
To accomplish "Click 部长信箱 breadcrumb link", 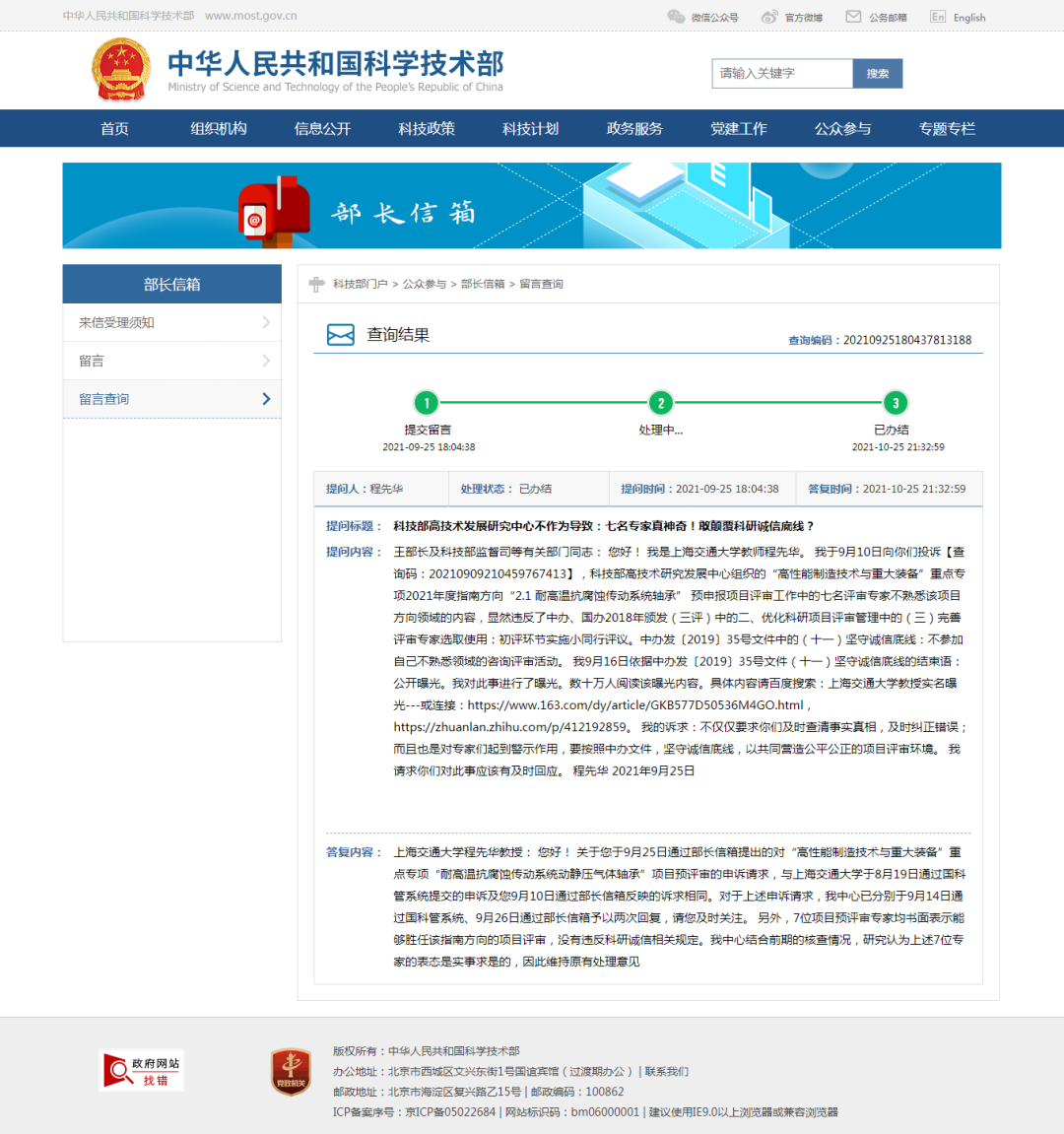I will (x=483, y=284).
